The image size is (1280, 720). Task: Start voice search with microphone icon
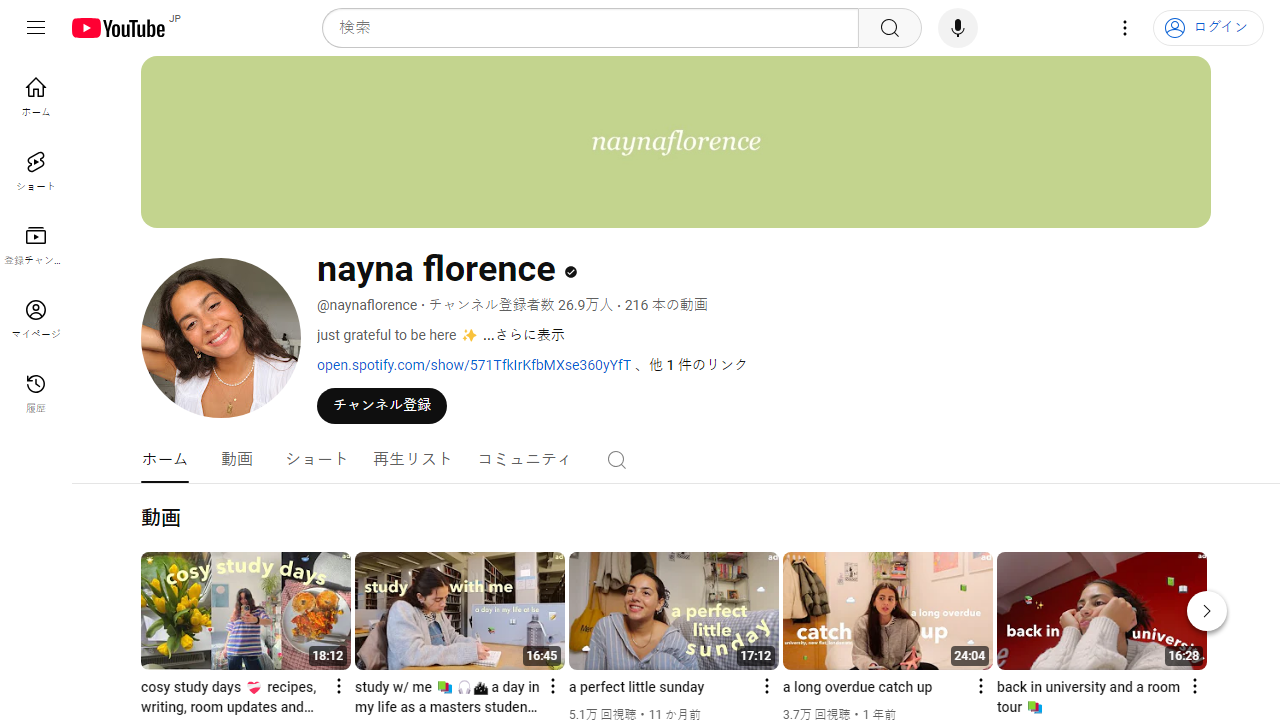coord(958,28)
